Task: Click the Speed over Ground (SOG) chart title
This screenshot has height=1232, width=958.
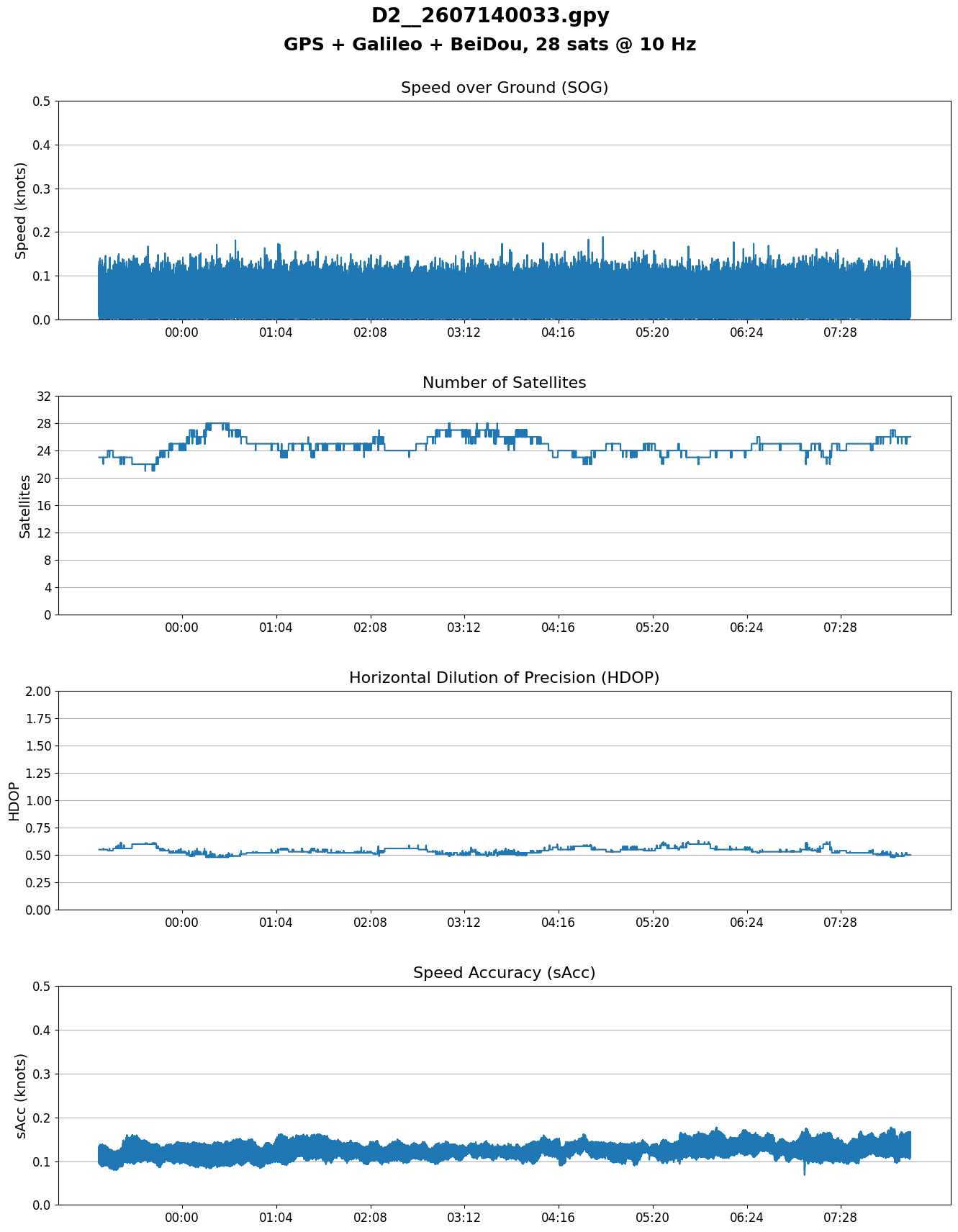Action: click(505, 88)
